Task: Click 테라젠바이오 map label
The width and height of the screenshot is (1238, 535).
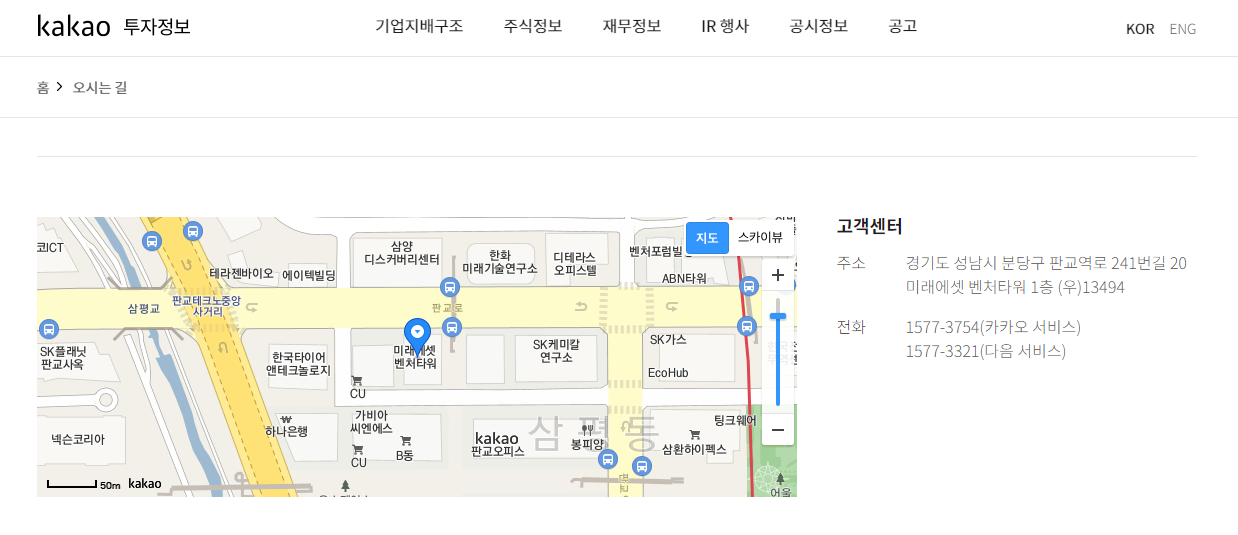Action: click(241, 272)
